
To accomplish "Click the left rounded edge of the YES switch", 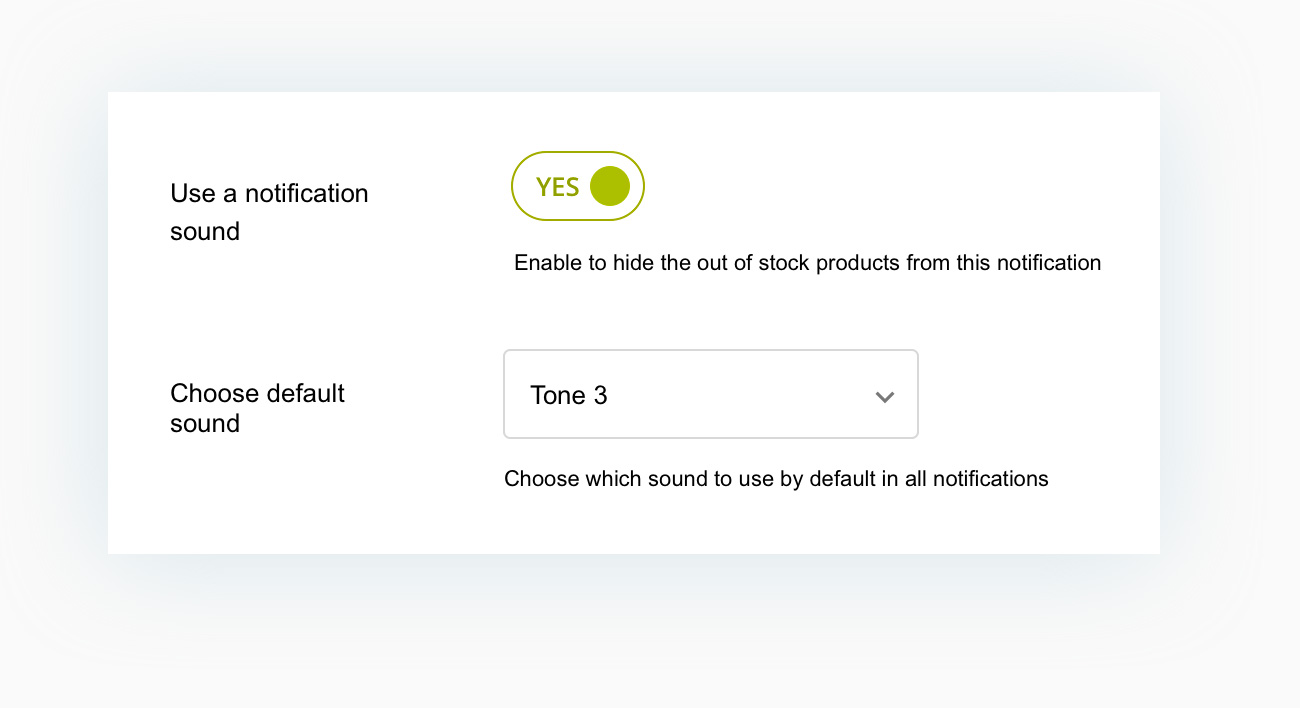I will click(521, 186).
